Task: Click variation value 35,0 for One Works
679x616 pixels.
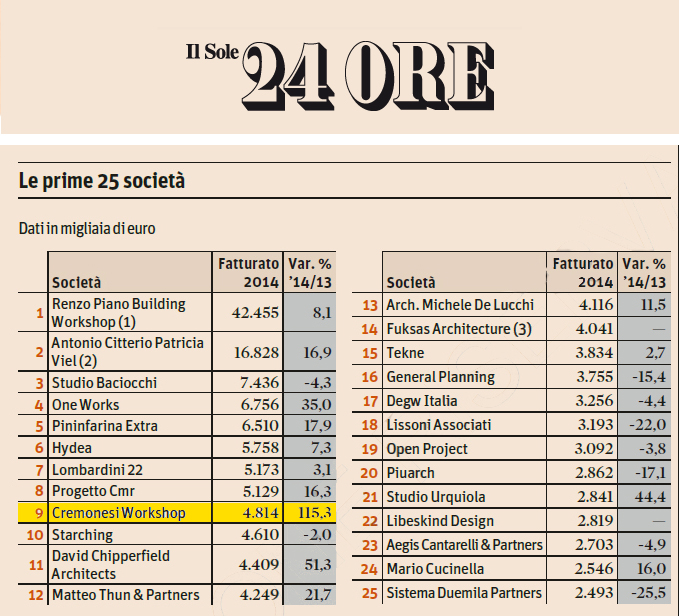Action: click(317, 404)
